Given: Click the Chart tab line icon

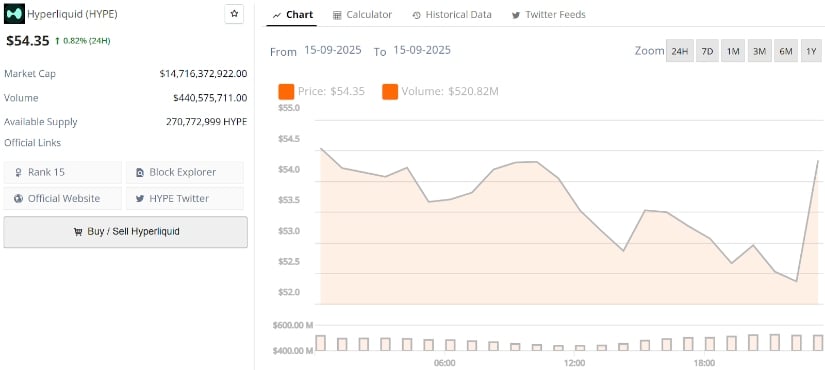Looking at the screenshot, I should pos(277,15).
